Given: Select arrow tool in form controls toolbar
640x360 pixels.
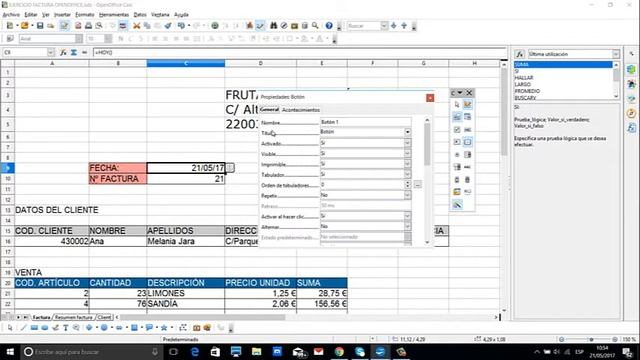Looking at the screenshot, I should click(x=457, y=105).
